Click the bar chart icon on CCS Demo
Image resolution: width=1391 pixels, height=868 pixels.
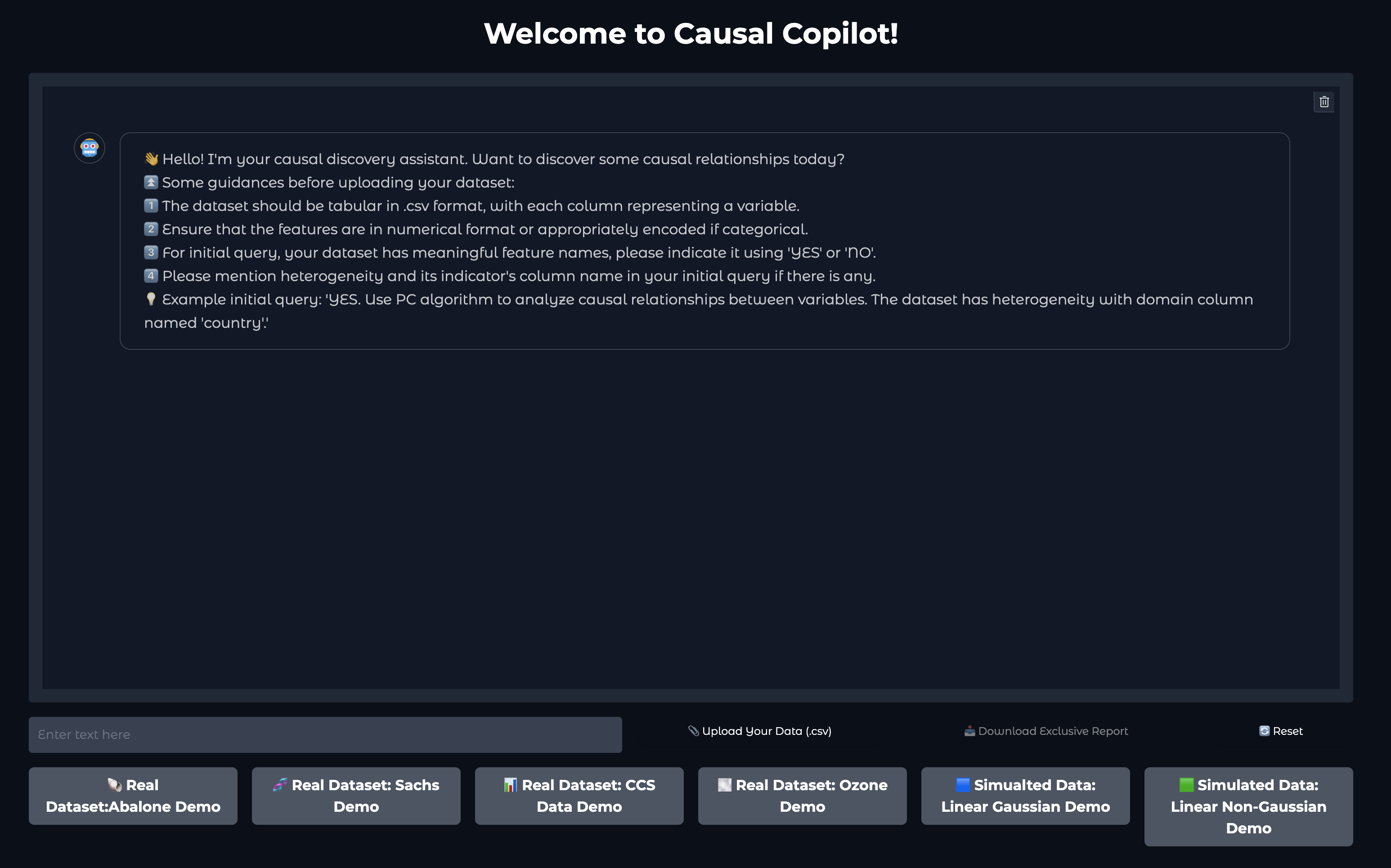pyautogui.click(x=510, y=785)
